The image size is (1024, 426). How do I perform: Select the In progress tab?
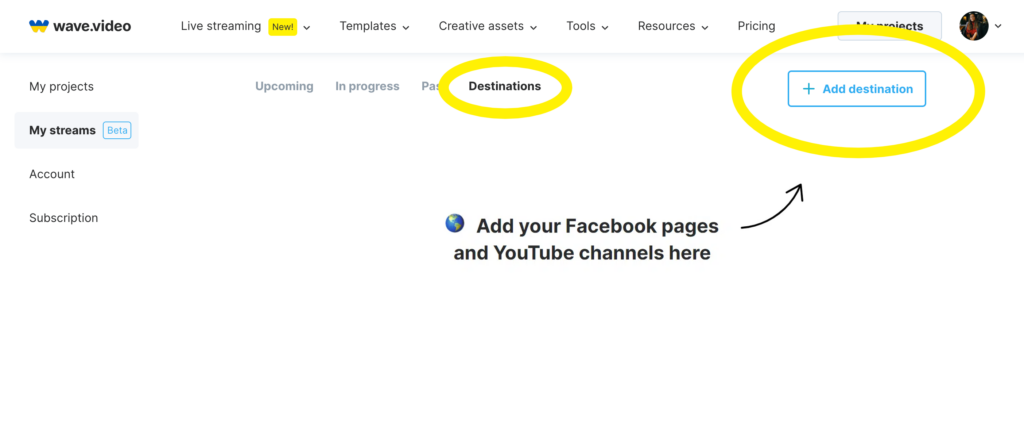coord(367,86)
